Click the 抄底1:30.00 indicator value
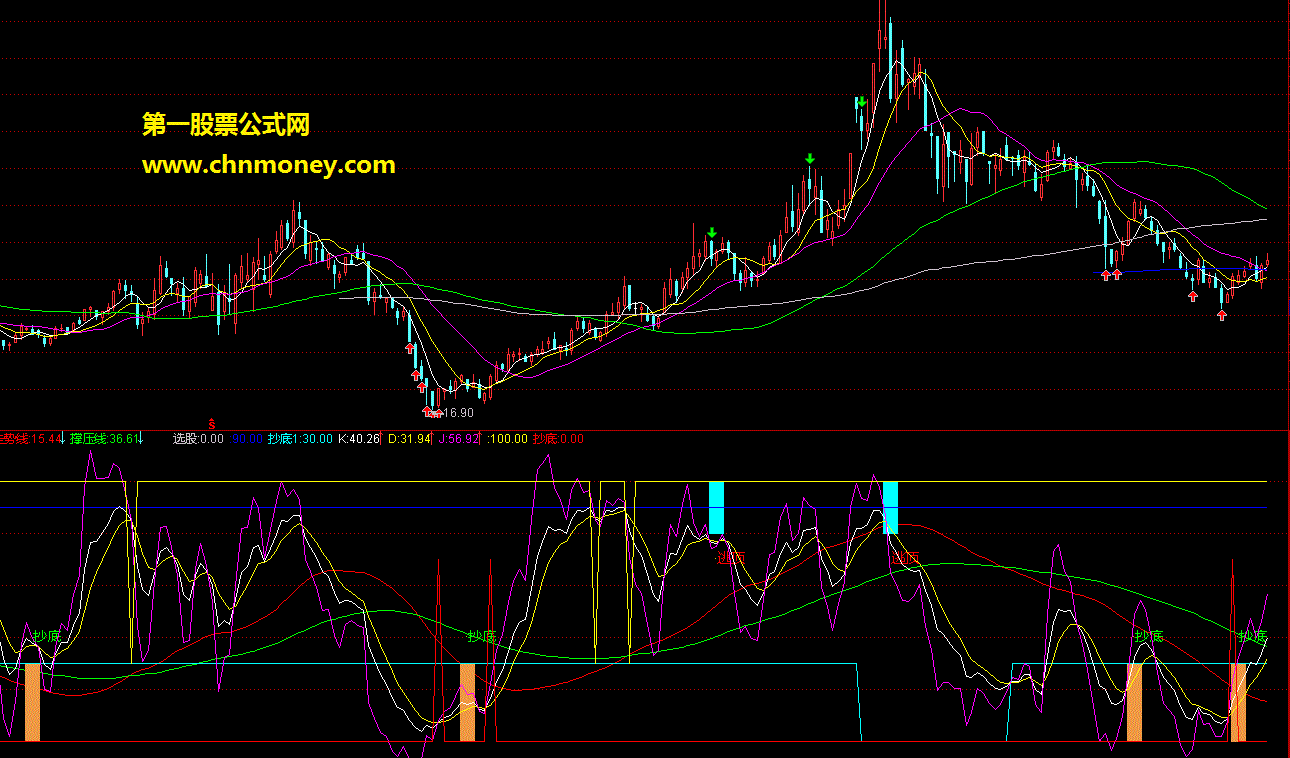Screen dimensions: 1290x758 pyautogui.click(x=300, y=438)
